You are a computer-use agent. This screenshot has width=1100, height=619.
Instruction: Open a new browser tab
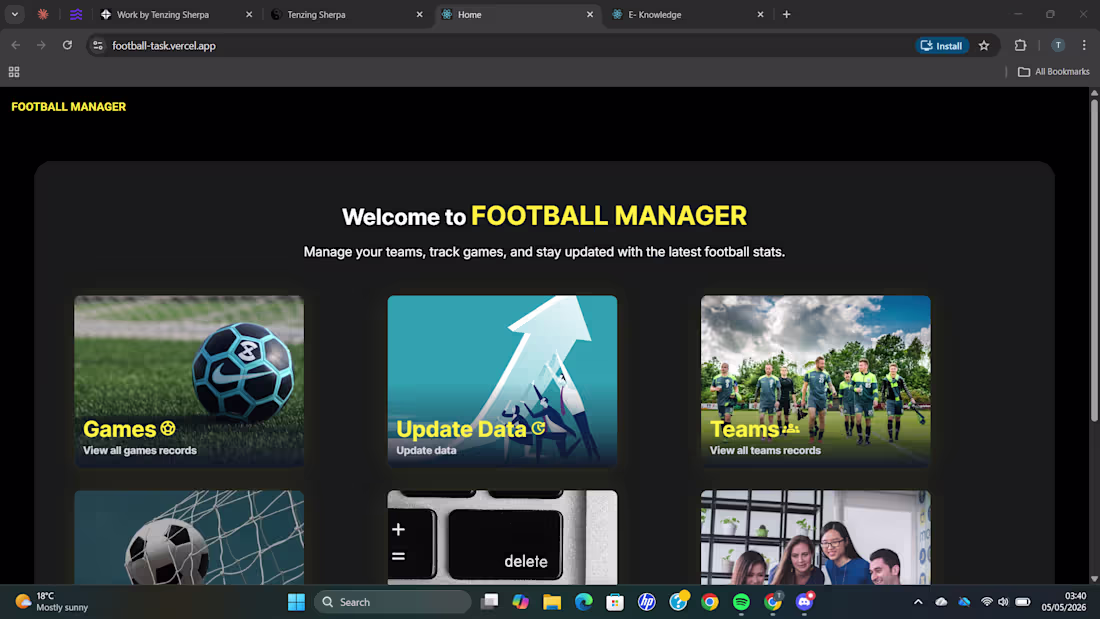pyautogui.click(x=786, y=14)
